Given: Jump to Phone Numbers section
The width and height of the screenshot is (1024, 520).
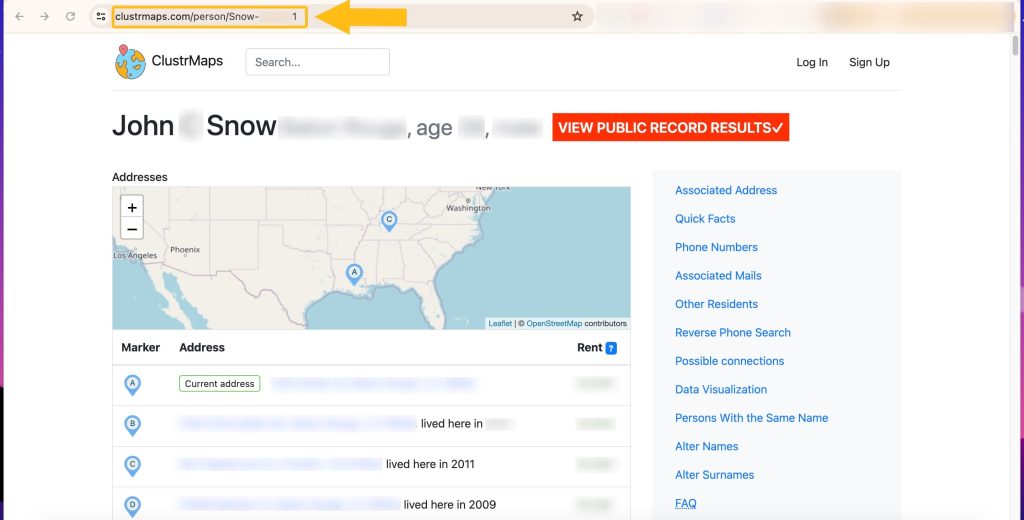Looking at the screenshot, I should [716, 247].
